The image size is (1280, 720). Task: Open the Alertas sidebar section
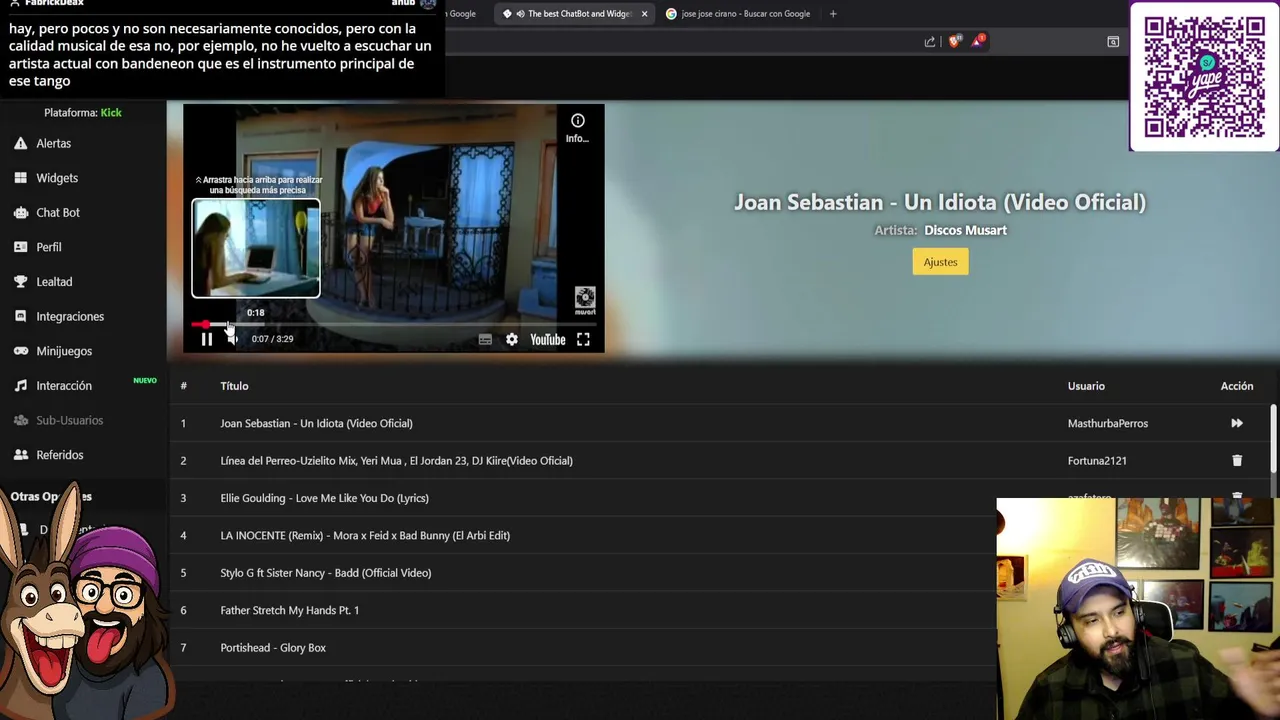54,143
